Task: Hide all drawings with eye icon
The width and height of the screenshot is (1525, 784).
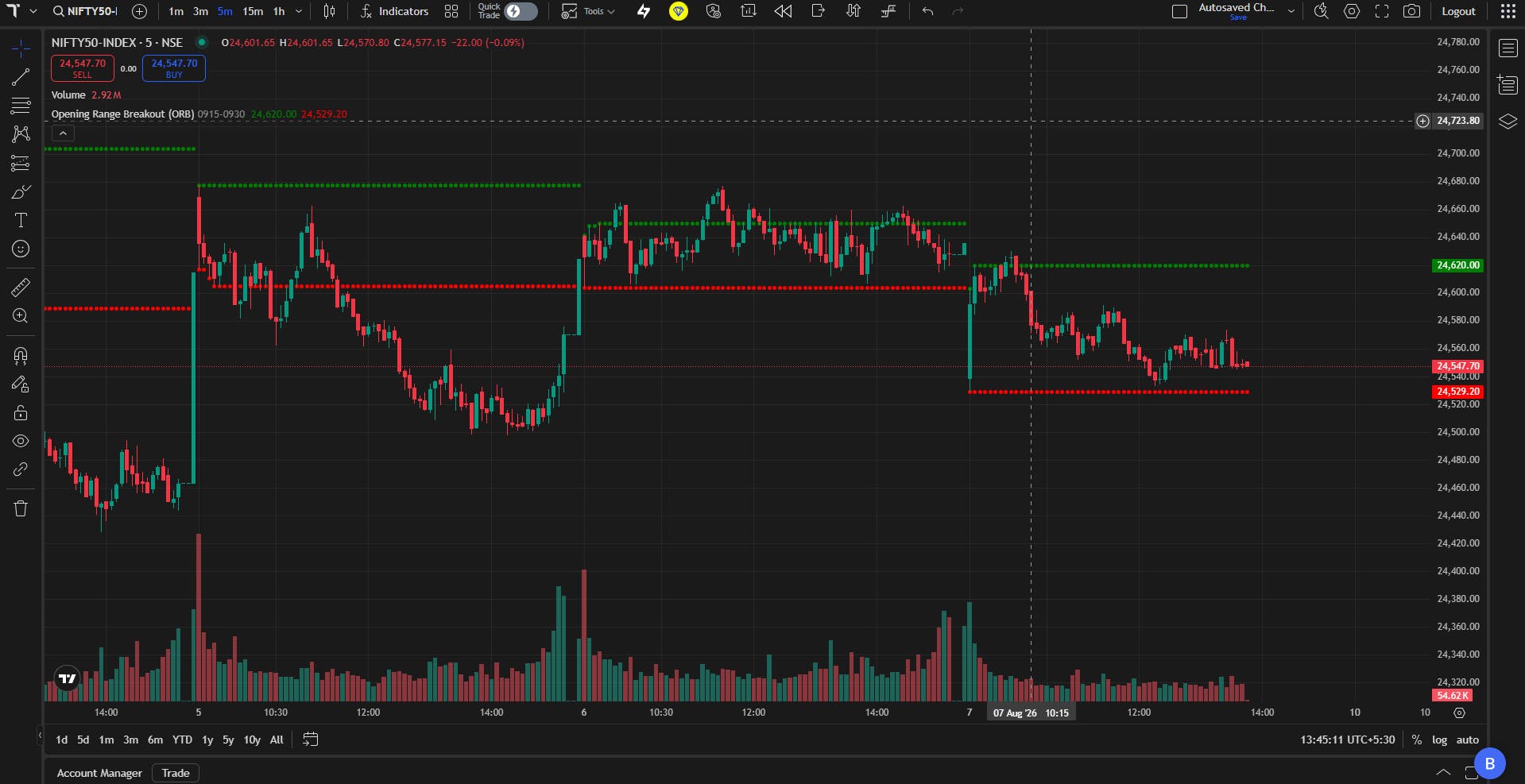Action: tap(21, 441)
